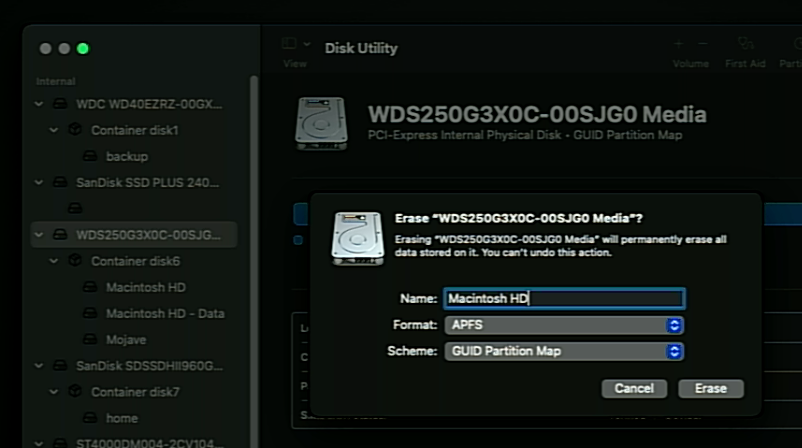Select the backup volume icon

[90, 156]
